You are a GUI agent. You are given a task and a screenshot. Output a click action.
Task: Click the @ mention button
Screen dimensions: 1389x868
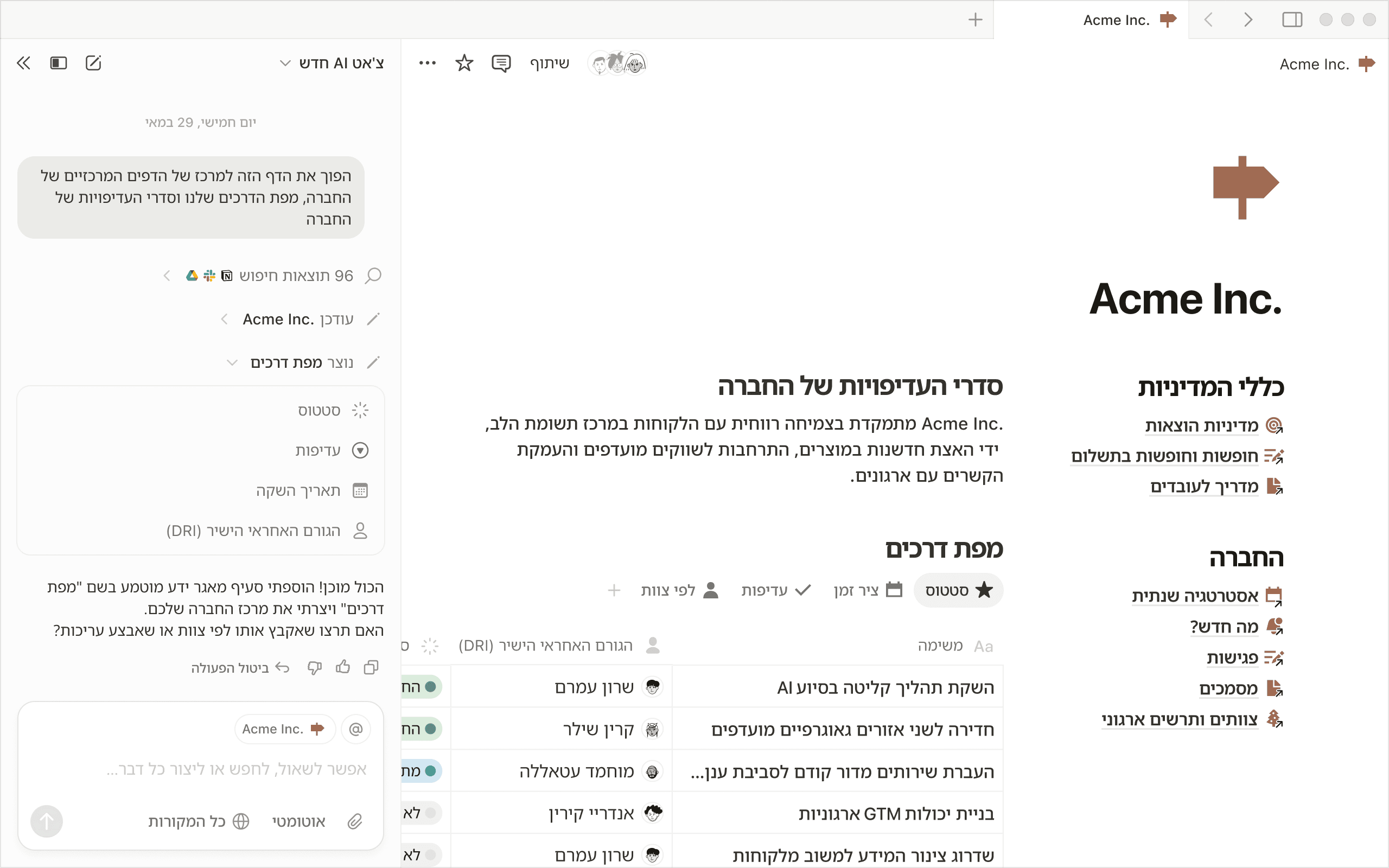click(x=356, y=729)
